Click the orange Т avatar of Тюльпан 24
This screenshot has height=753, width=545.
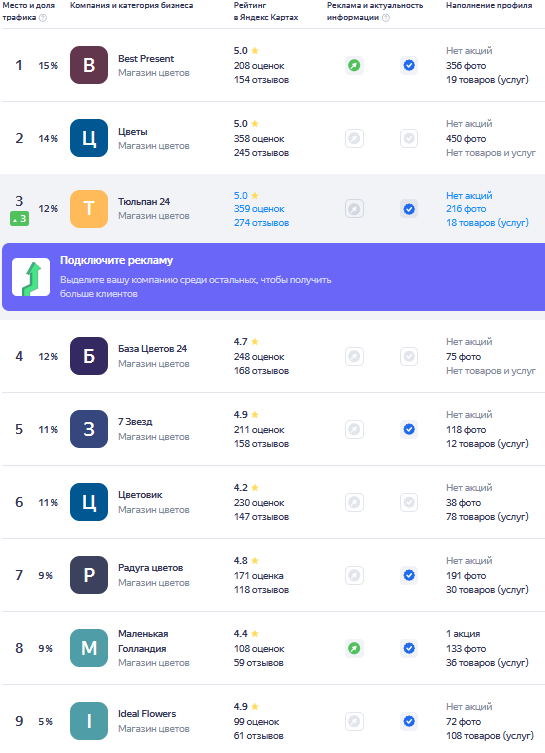pyautogui.click(x=89, y=209)
